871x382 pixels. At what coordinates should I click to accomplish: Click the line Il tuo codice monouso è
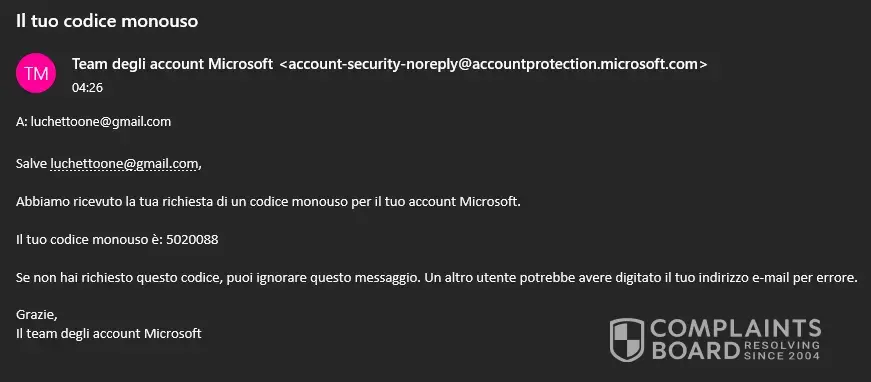pyautogui.click(x=117, y=240)
